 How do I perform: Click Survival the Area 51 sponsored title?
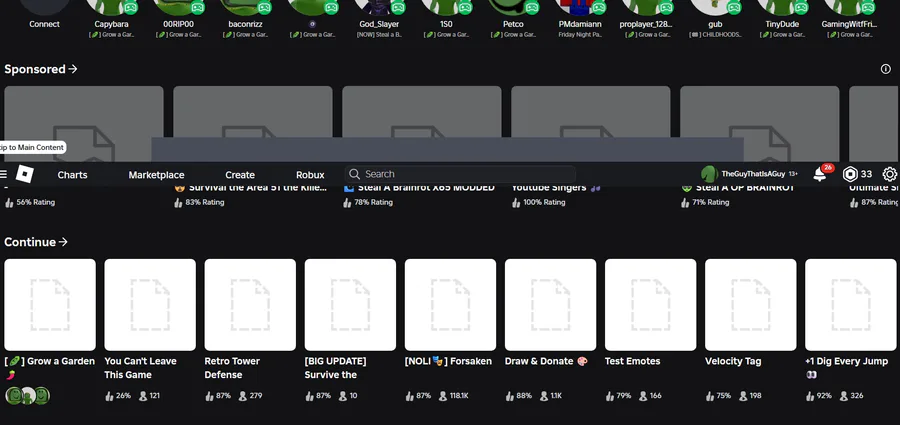[251, 188]
